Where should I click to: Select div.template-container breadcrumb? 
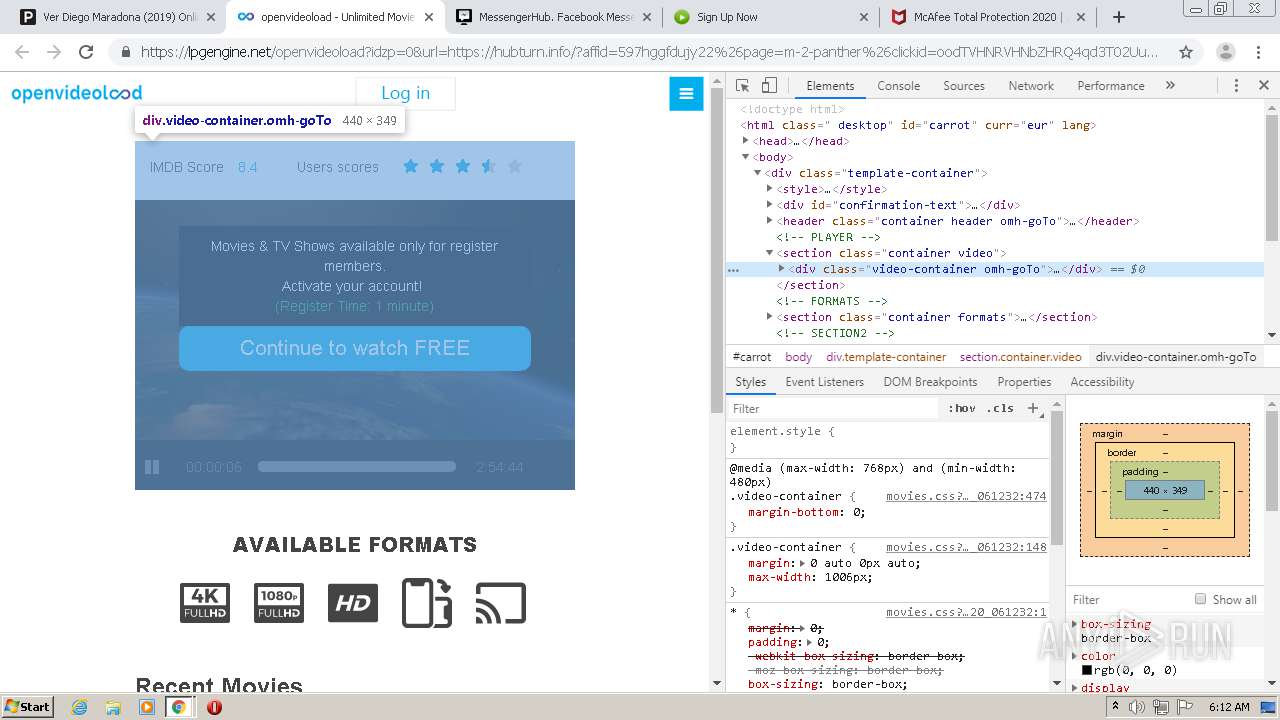[886, 357]
